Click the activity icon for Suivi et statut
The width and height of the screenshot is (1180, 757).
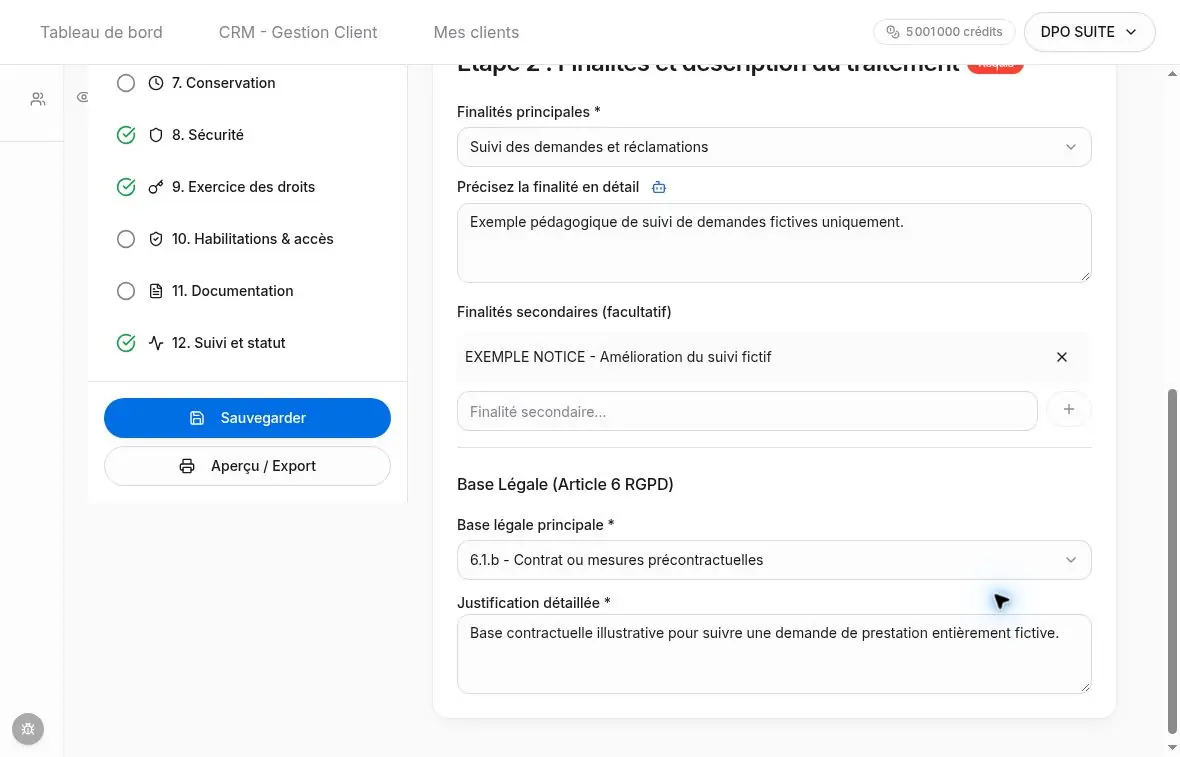tap(156, 342)
